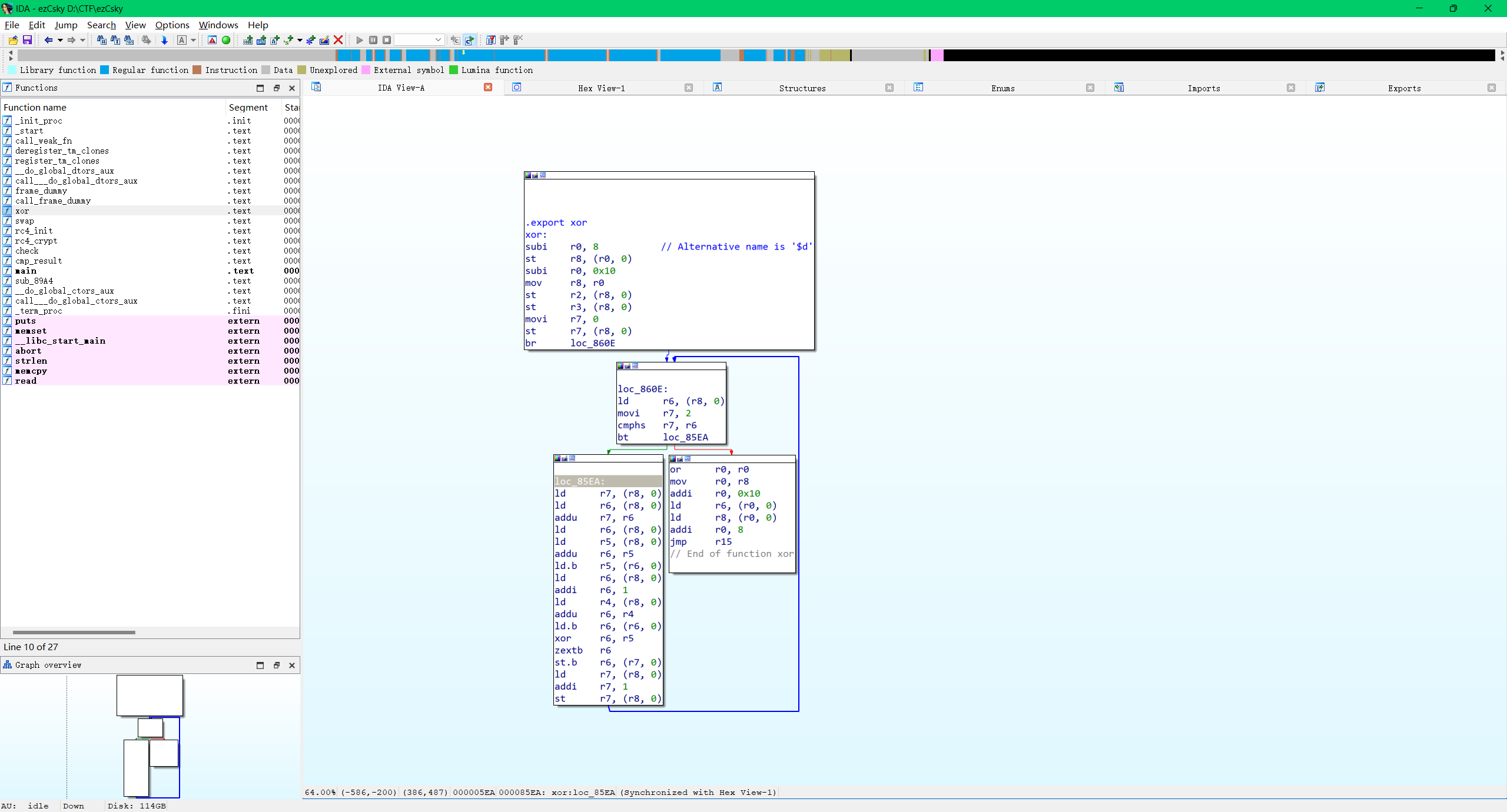Close the Graph overview panel
Viewport: 1507px width, 812px height.
pos(292,665)
